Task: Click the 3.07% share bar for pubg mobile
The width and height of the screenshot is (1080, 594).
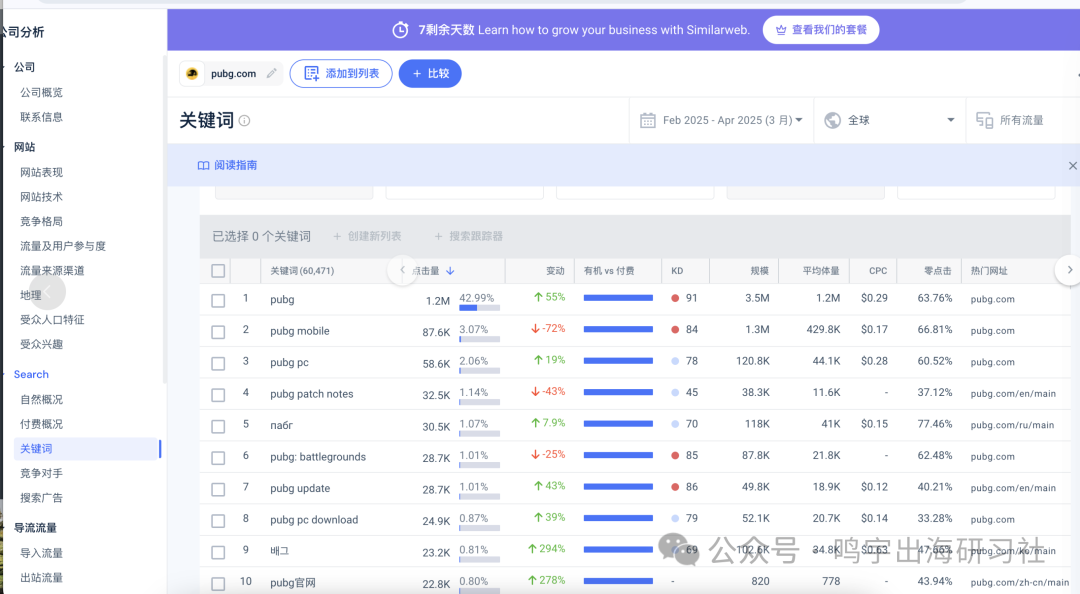Action: pos(479,339)
